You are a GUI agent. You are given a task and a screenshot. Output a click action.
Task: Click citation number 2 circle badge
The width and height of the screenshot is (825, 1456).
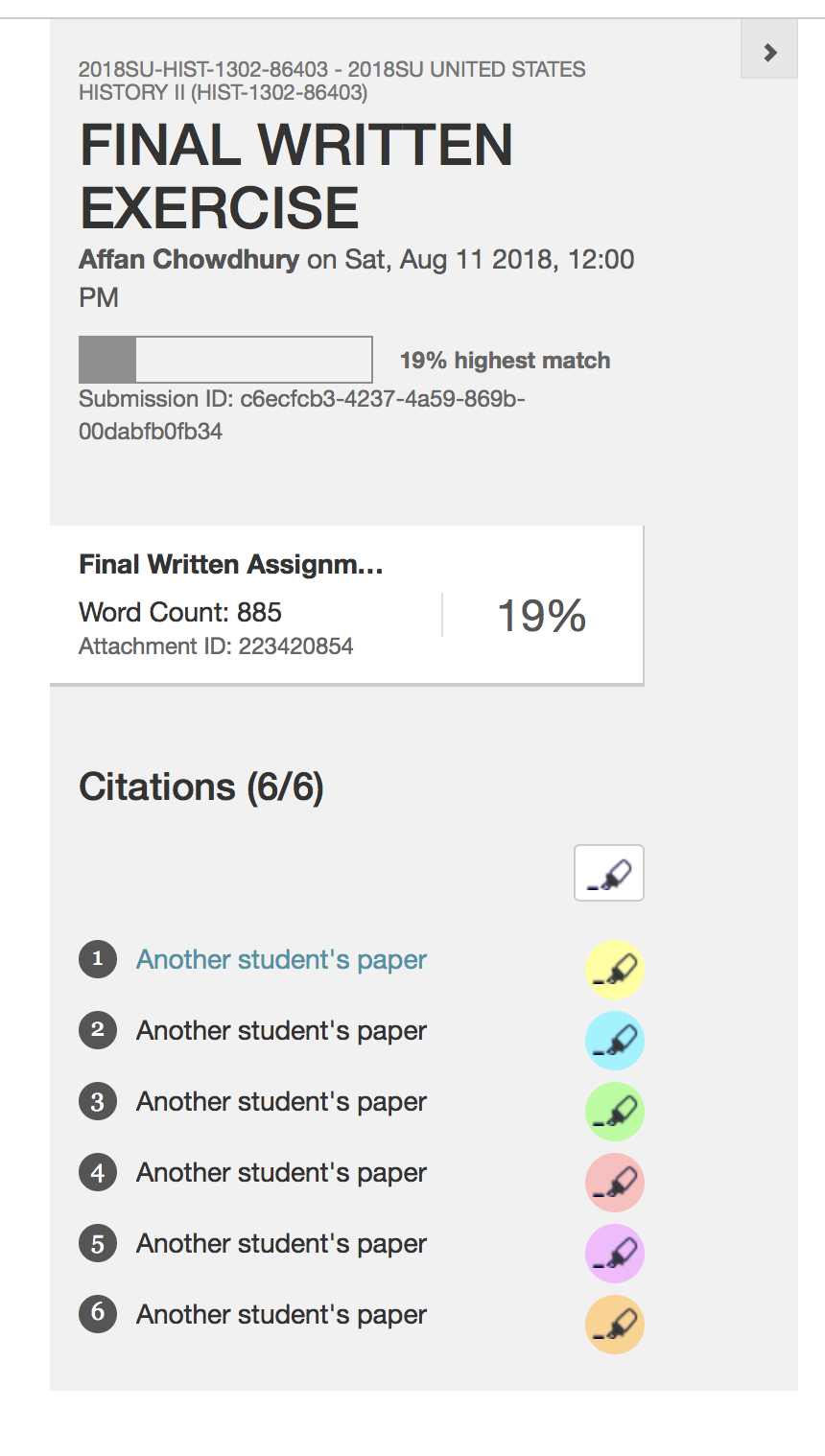click(98, 1030)
